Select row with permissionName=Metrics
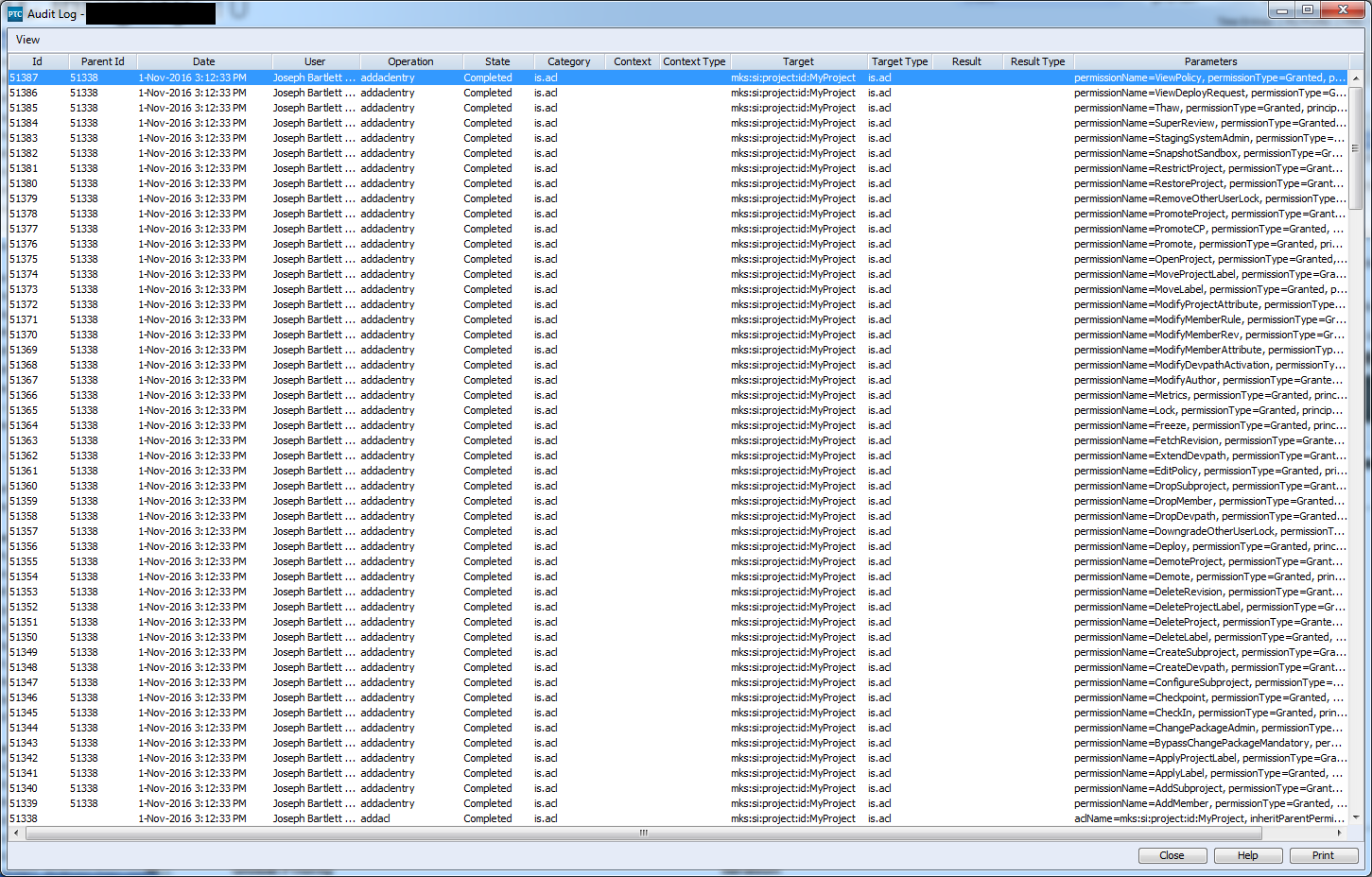1372x877 pixels. pos(678,395)
